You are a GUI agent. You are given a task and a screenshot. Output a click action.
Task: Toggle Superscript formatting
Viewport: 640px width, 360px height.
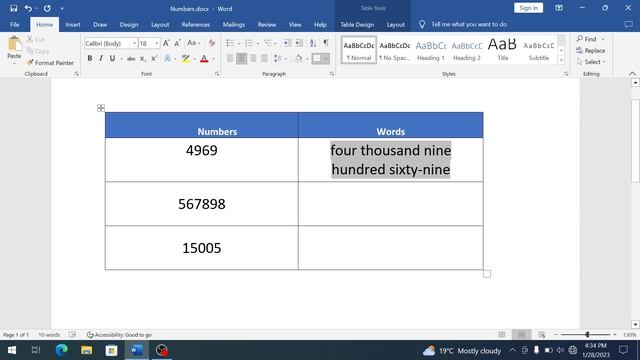(154, 58)
